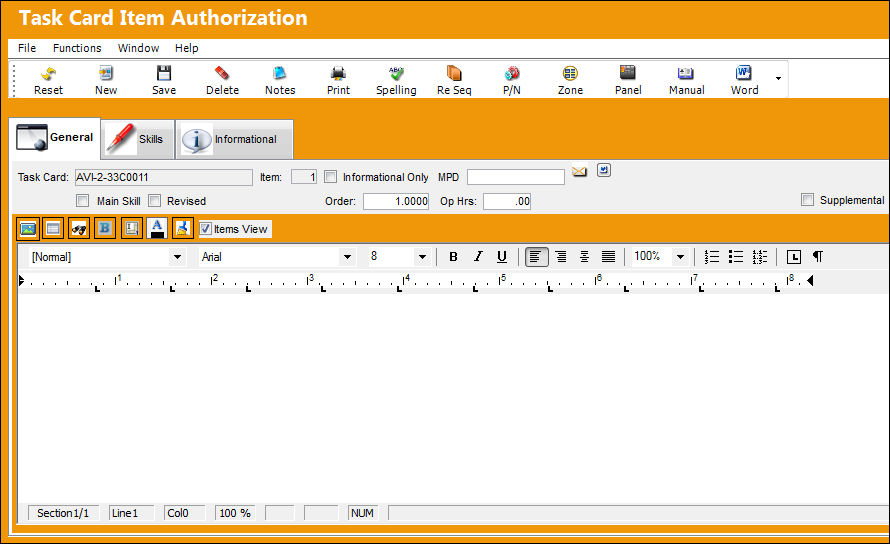Open the Help menu

187,48
